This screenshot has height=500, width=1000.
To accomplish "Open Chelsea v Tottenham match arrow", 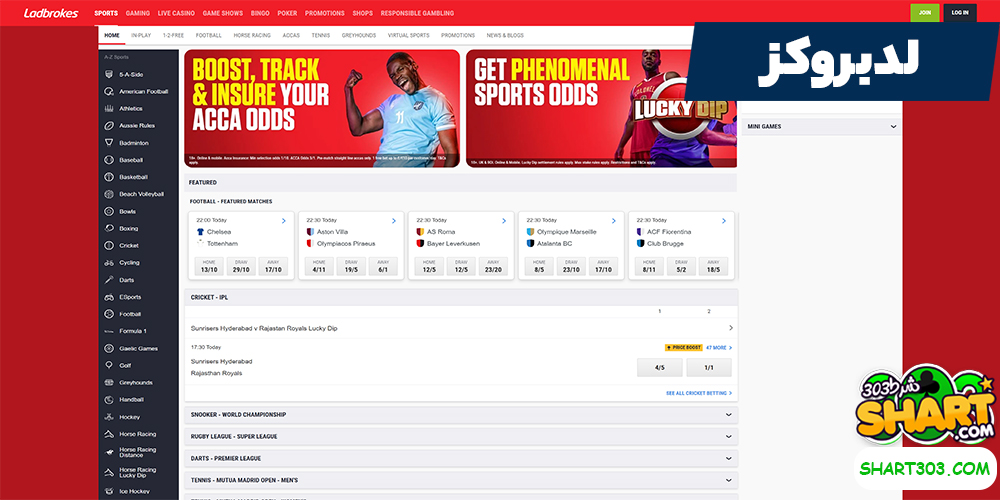I will [x=283, y=221].
